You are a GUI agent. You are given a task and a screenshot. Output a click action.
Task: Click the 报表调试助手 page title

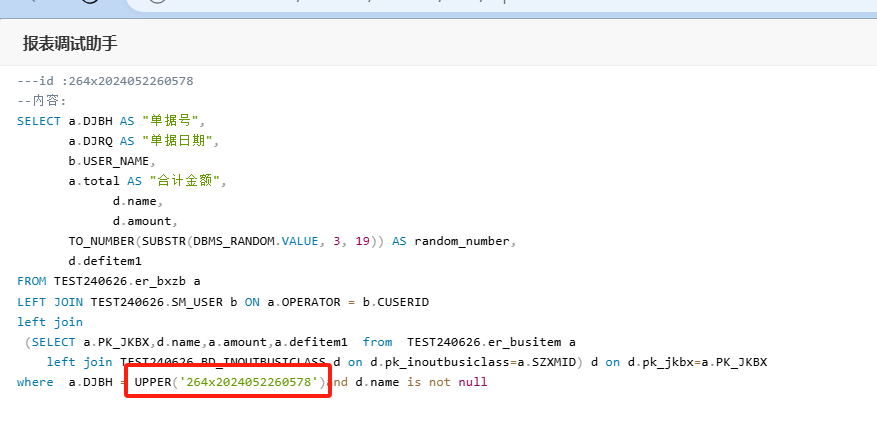coord(70,43)
